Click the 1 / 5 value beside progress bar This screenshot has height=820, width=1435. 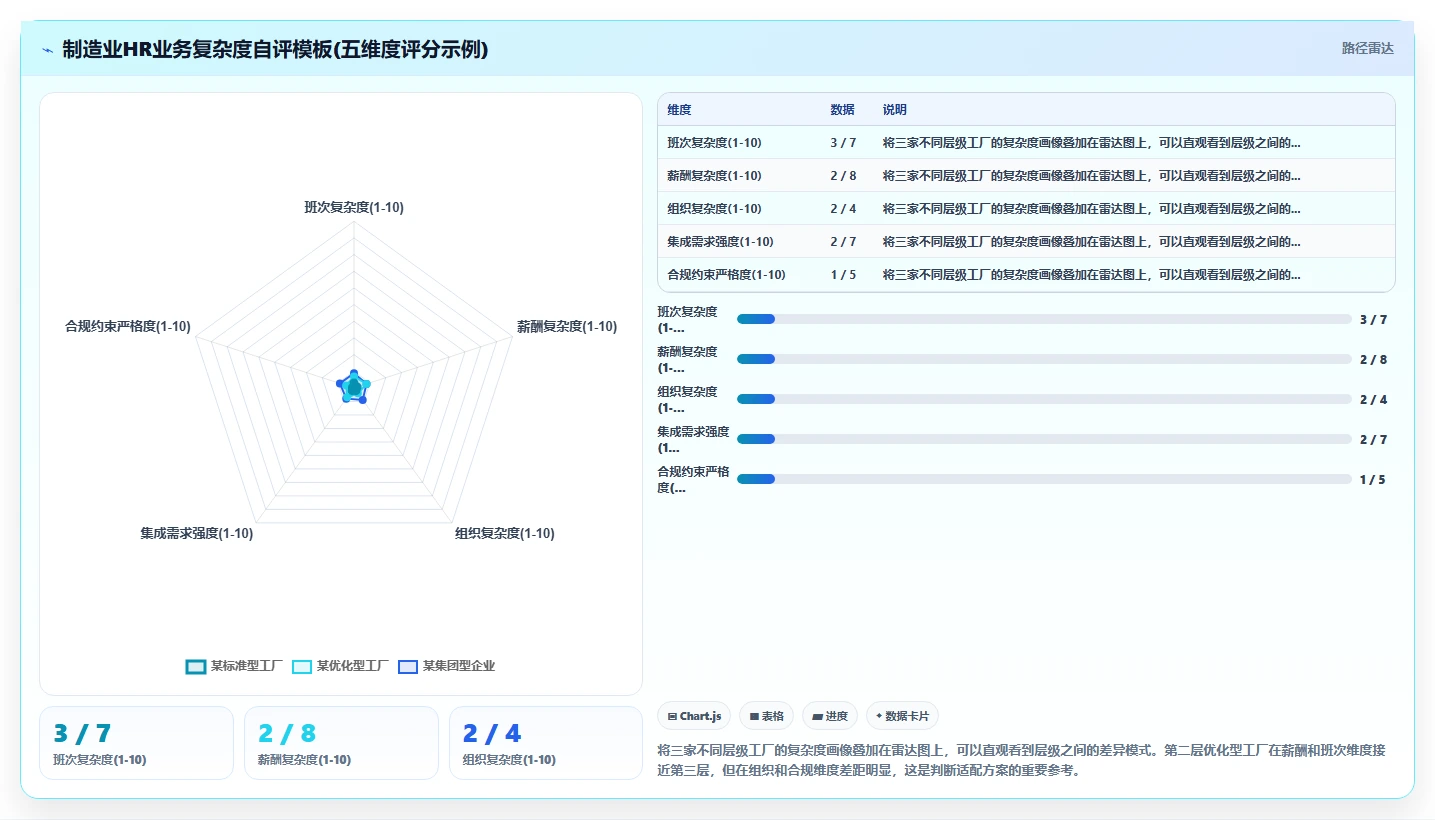(1373, 479)
